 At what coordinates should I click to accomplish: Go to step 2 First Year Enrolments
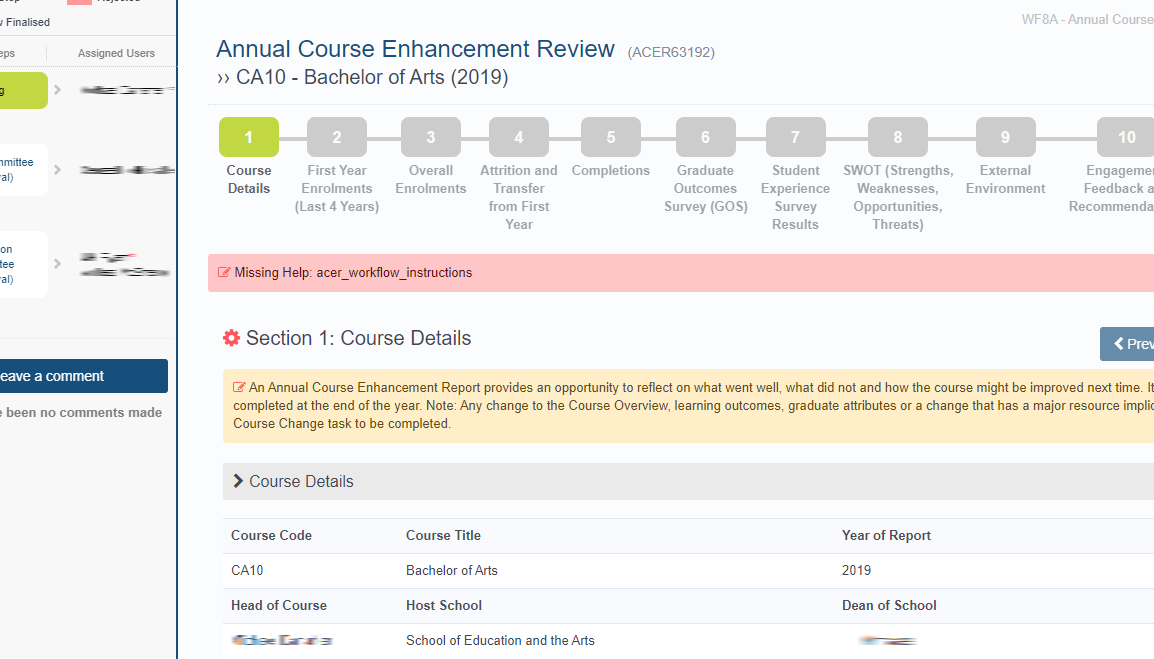(337, 138)
